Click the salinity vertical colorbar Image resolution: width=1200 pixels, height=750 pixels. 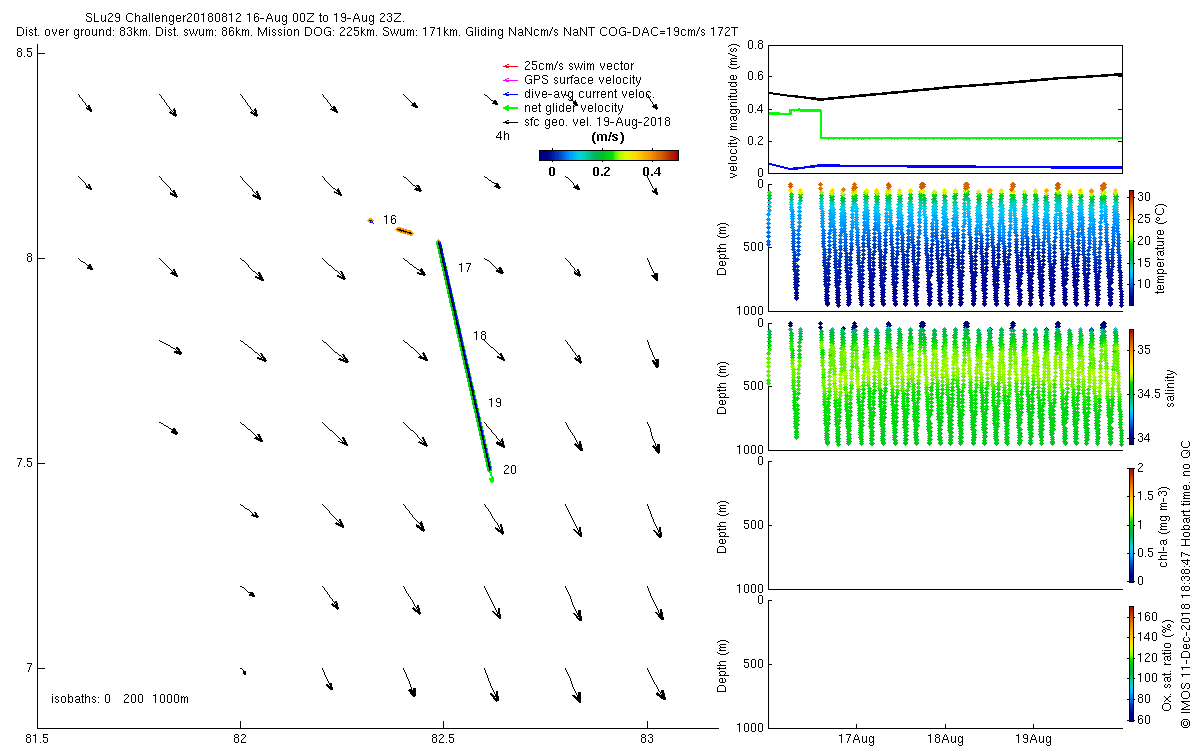click(x=1131, y=386)
